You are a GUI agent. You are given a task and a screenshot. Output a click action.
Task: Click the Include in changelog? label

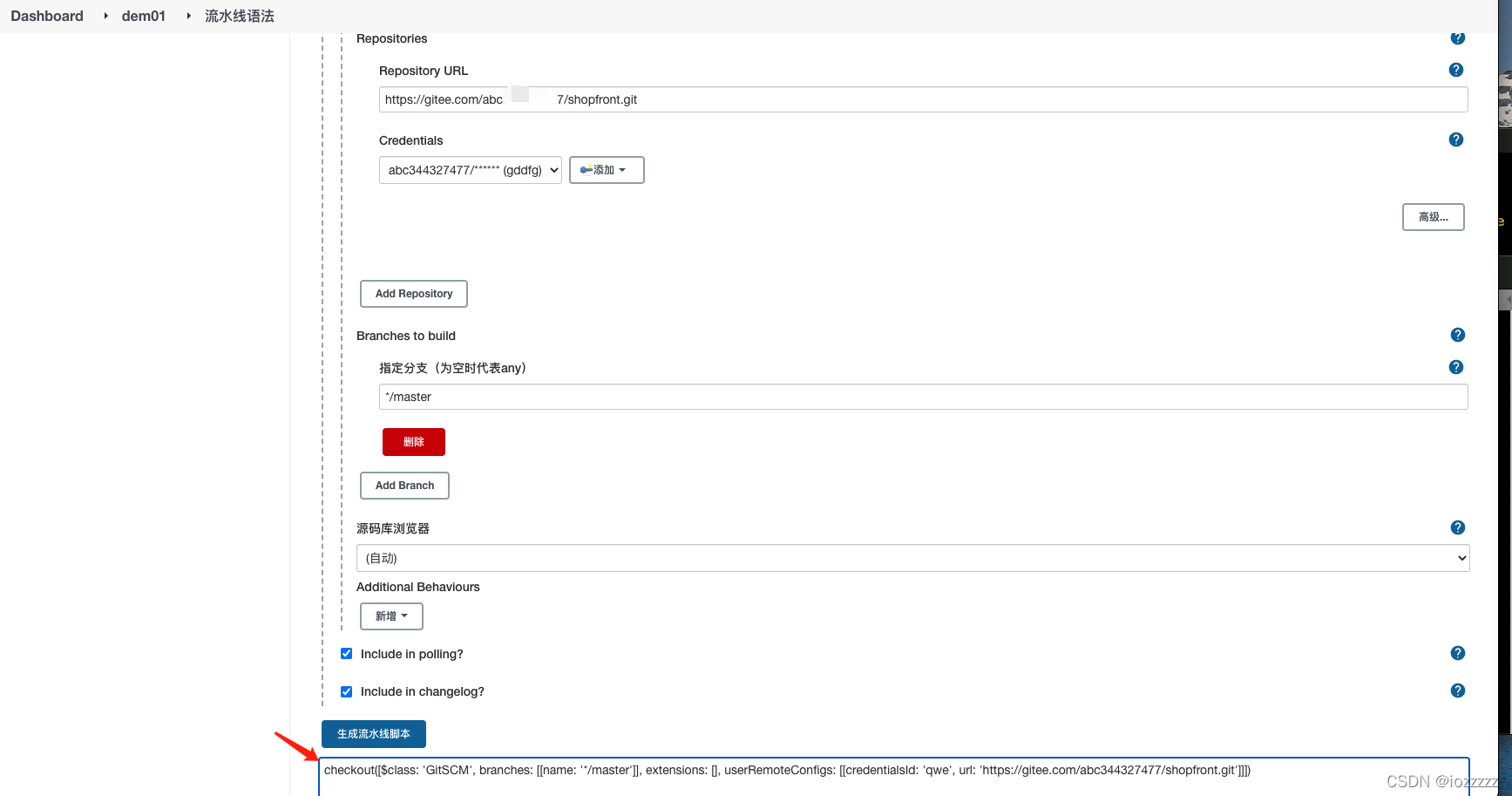423,691
